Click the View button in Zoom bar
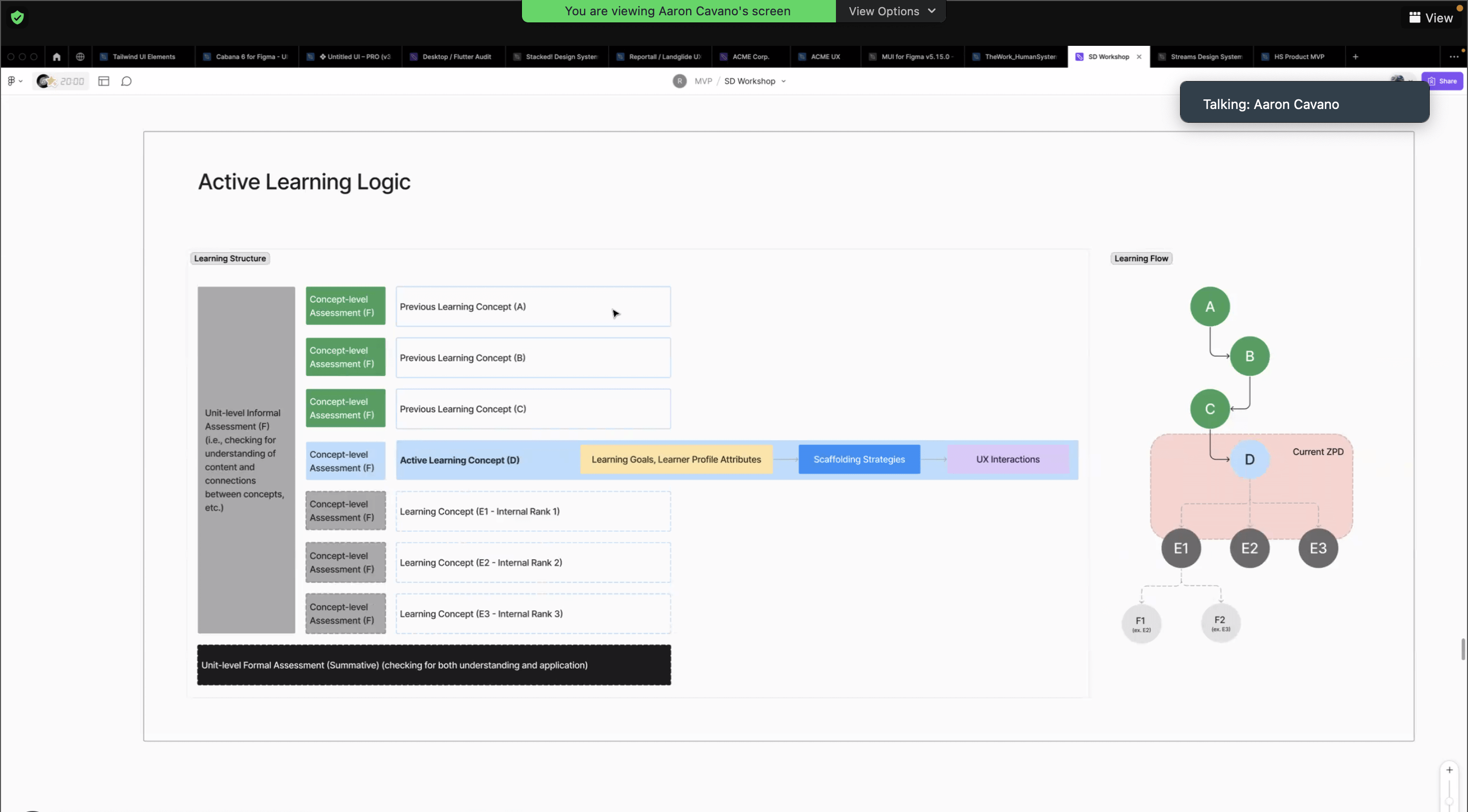Screen dimensions: 1468x812 (x=1431, y=18)
